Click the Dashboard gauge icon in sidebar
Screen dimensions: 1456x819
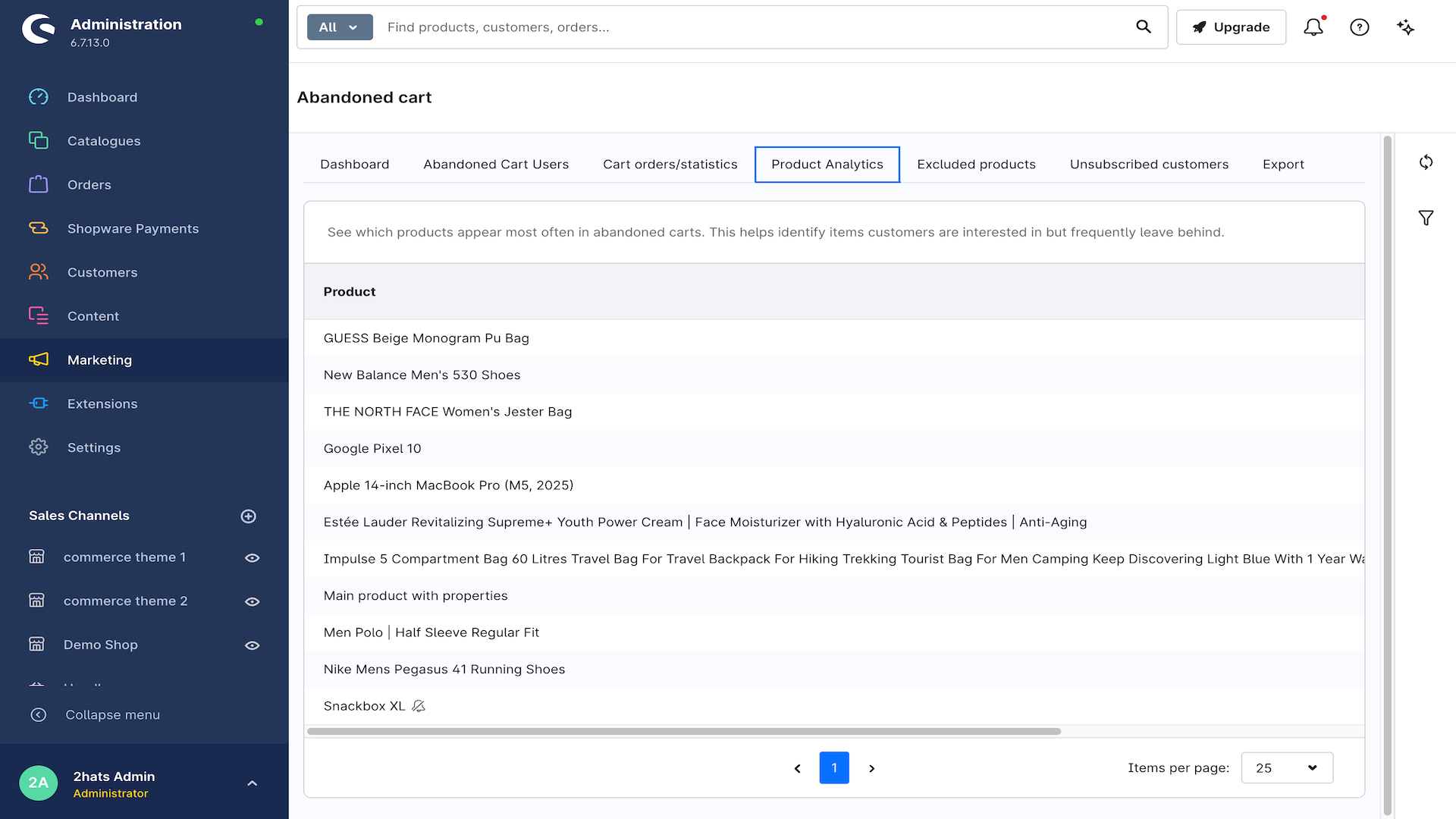[39, 97]
